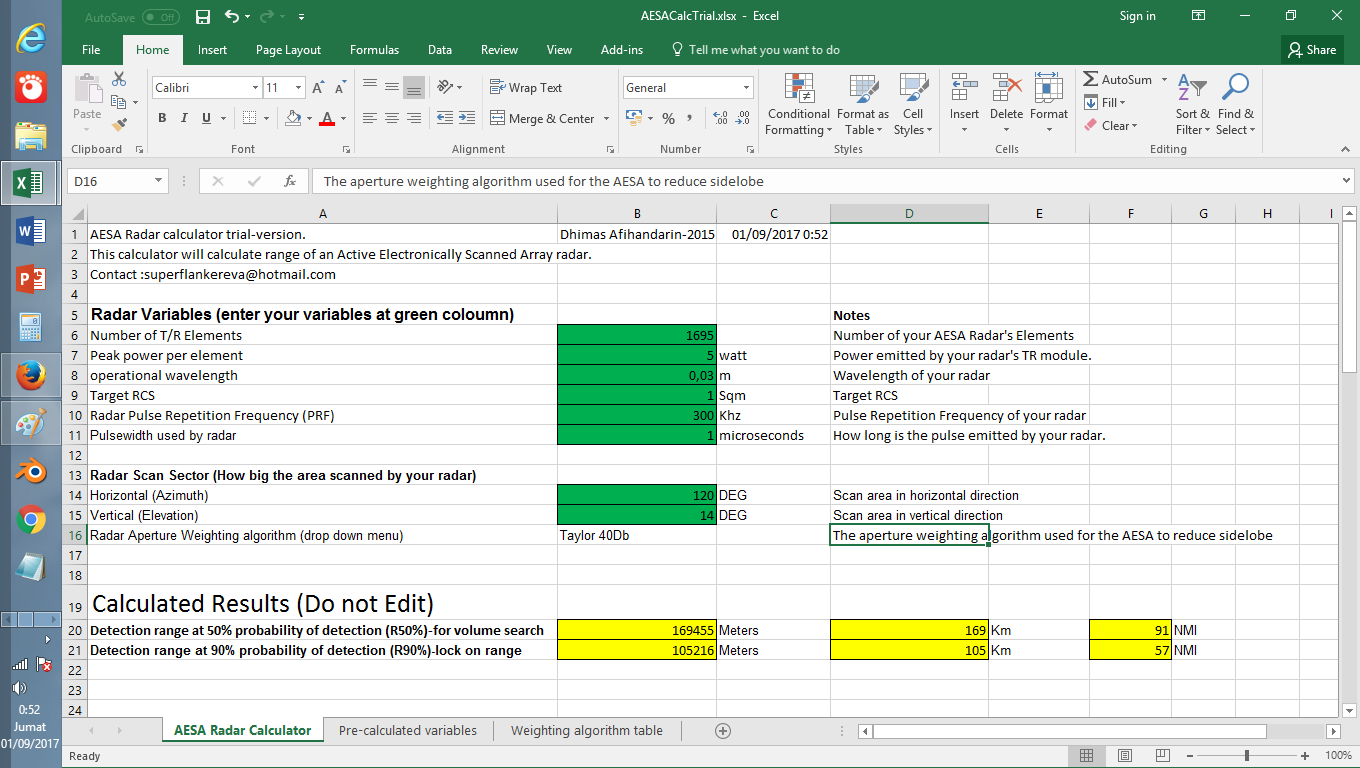Click the Align Right icon
This screenshot has height=768, width=1360.
click(413, 118)
